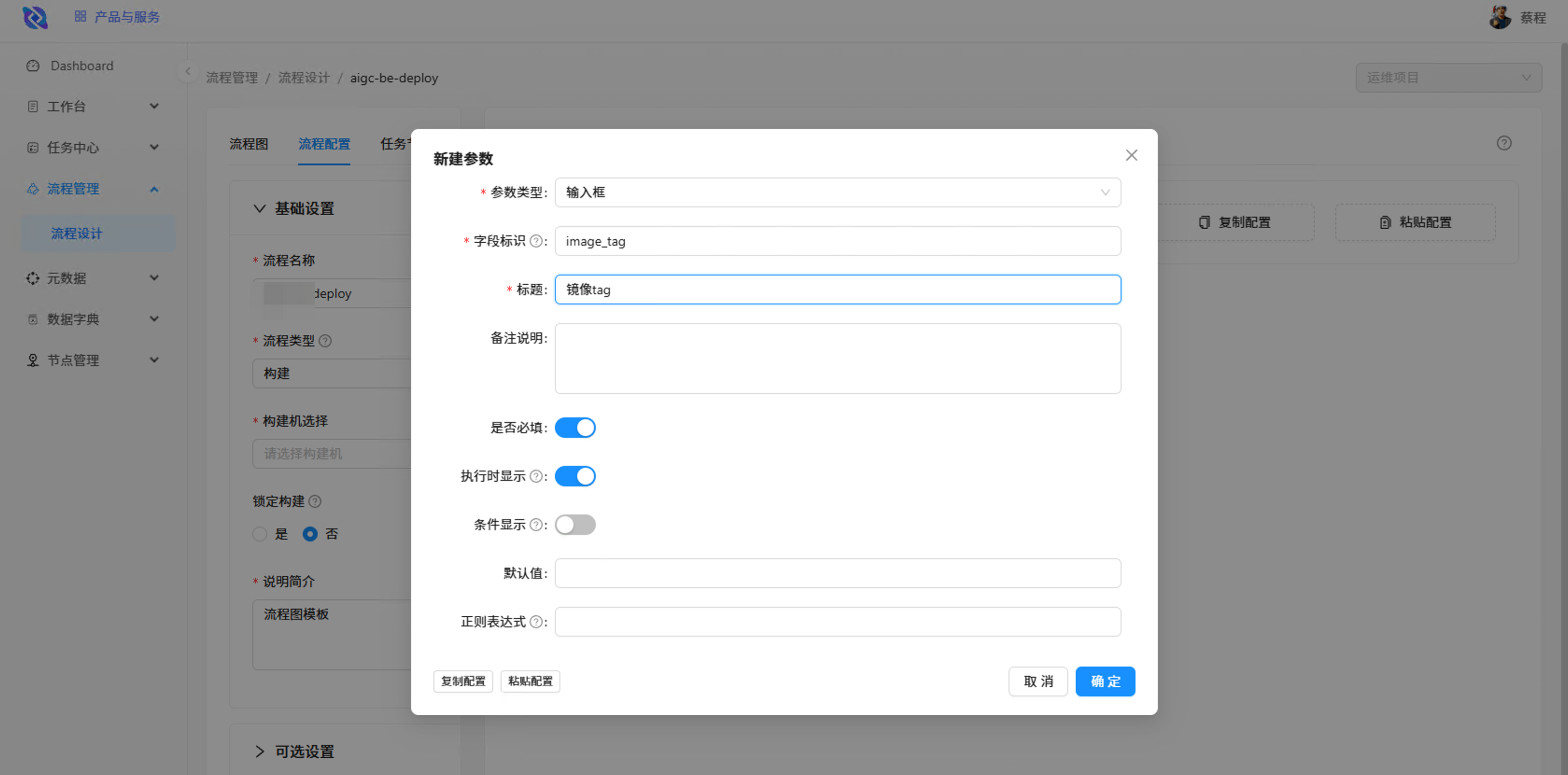Click the 标题 field with 镜像tag

point(838,290)
